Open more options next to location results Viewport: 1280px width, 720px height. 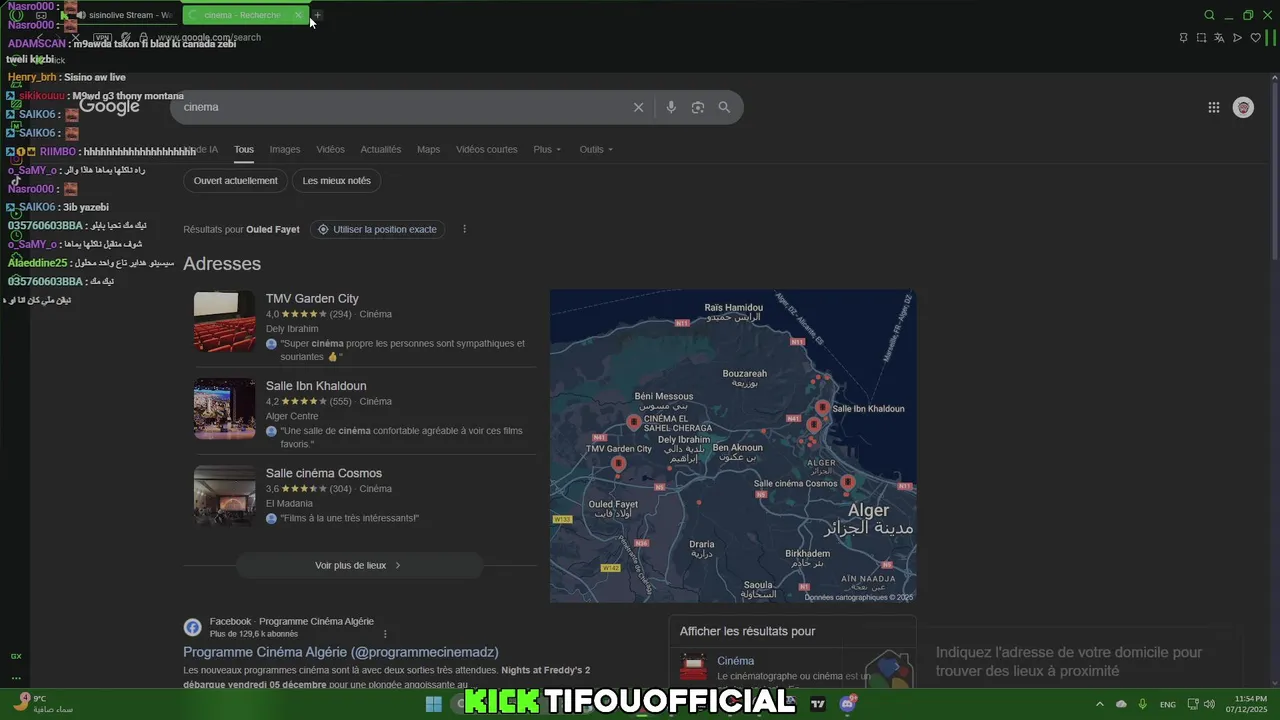pos(464,229)
